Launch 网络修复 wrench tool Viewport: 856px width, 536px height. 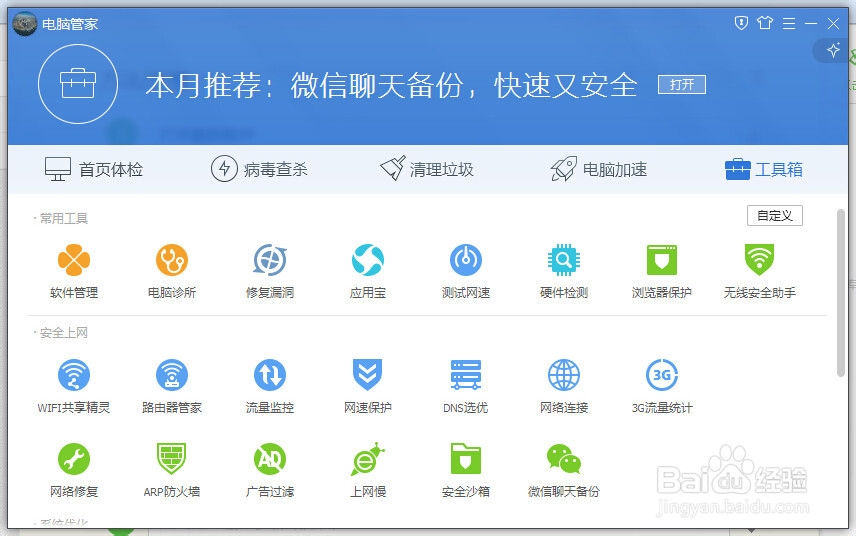tap(74, 470)
